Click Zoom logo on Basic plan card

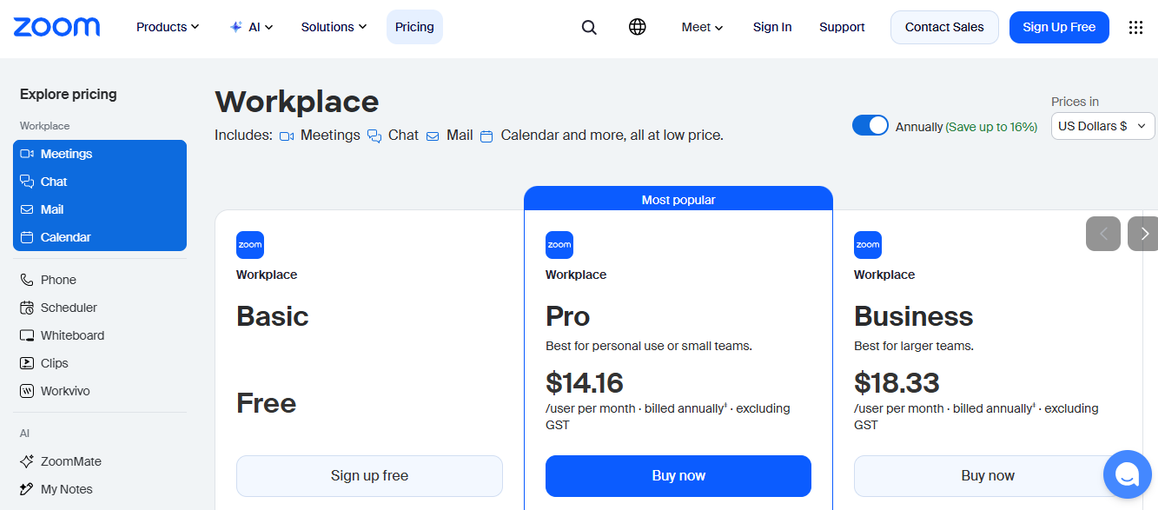(250, 245)
